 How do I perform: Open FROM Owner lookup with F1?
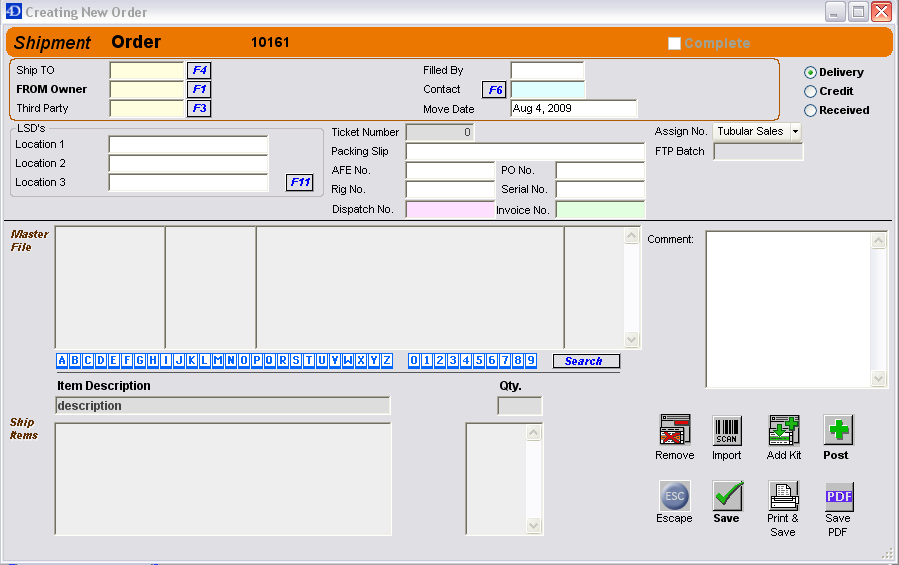[x=199, y=89]
